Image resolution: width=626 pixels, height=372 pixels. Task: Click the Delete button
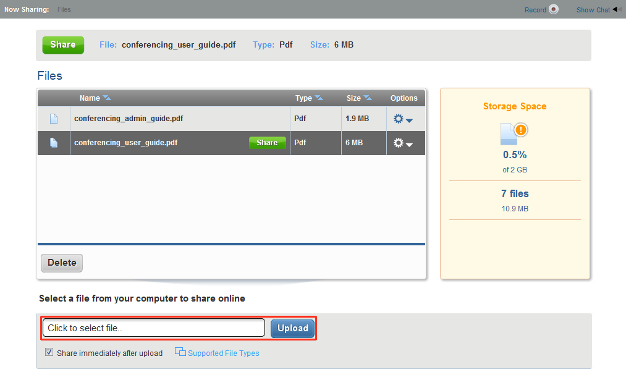click(x=62, y=263)
